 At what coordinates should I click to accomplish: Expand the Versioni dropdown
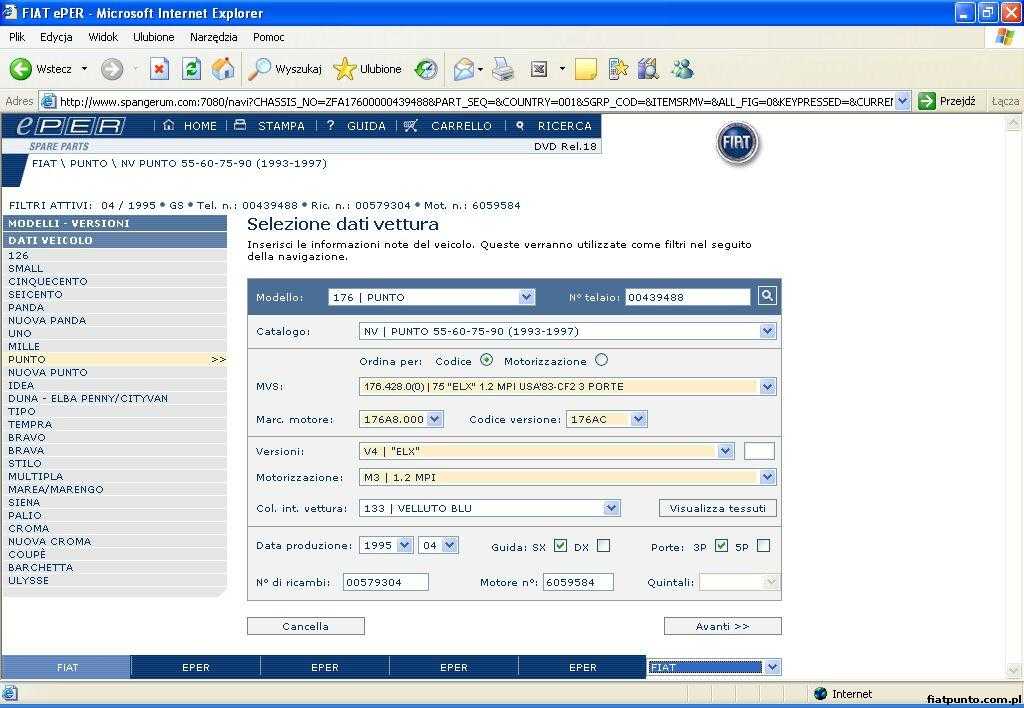(725, 451)
